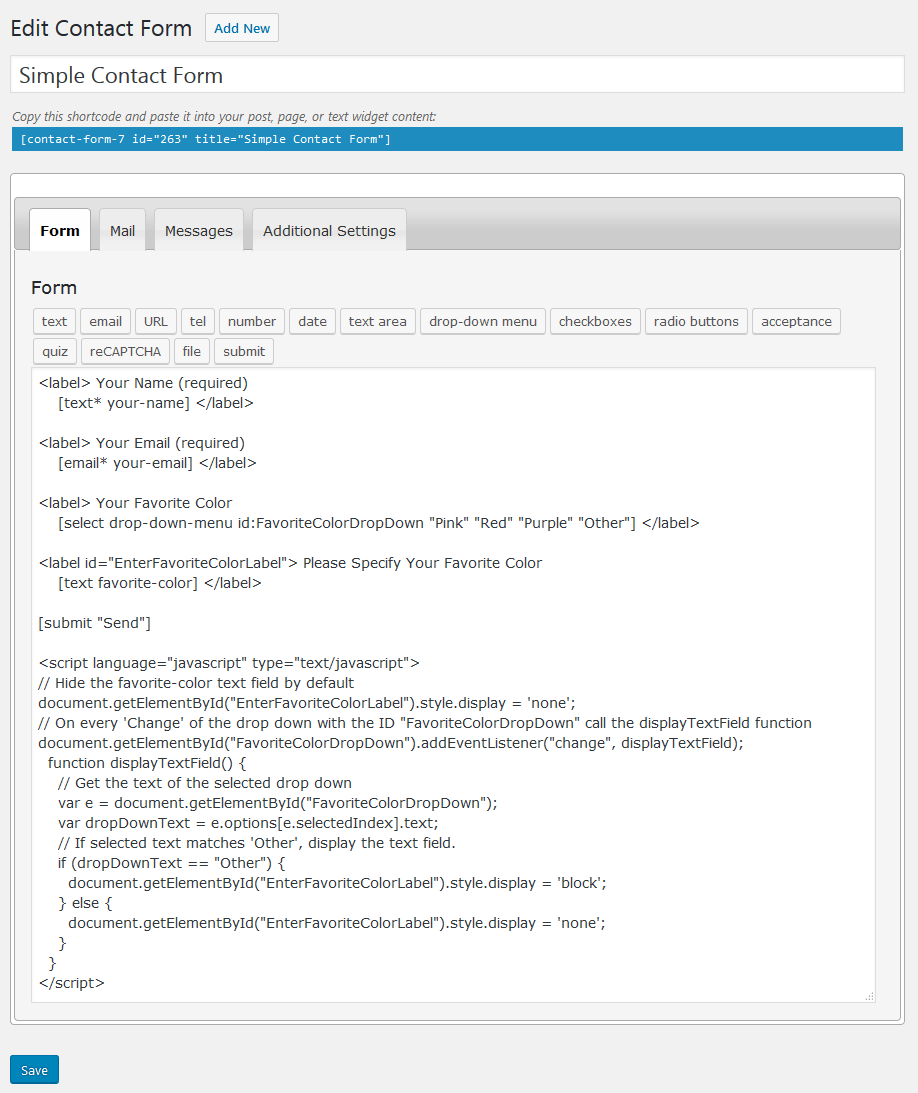Image resolution: width=918 pixels, height=1093 pixels.
Task: Switch to the Form tab
Action: coord(60,231)
